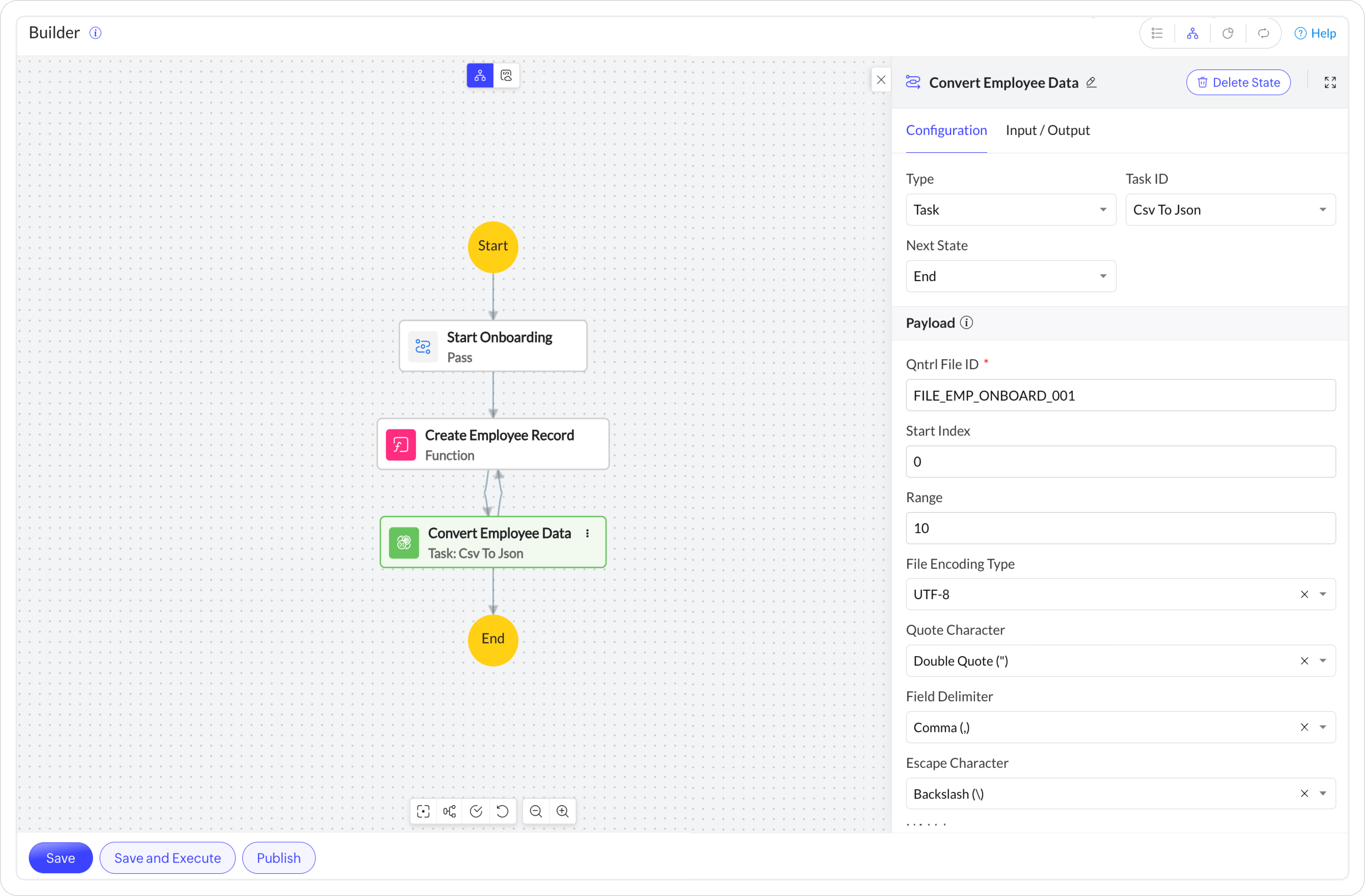The image size is (1365, 896).
Task: Click the auto-layout arrange icon in canvas toolbar
Action: (450, 811)
